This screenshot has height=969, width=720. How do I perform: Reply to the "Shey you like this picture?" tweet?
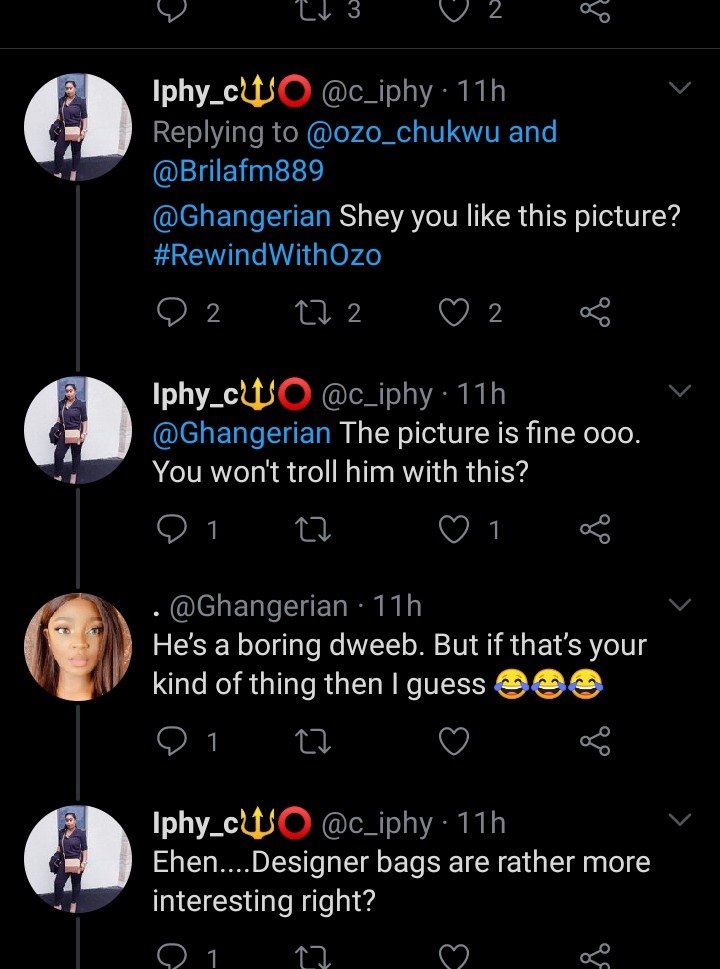click(172, 314)
